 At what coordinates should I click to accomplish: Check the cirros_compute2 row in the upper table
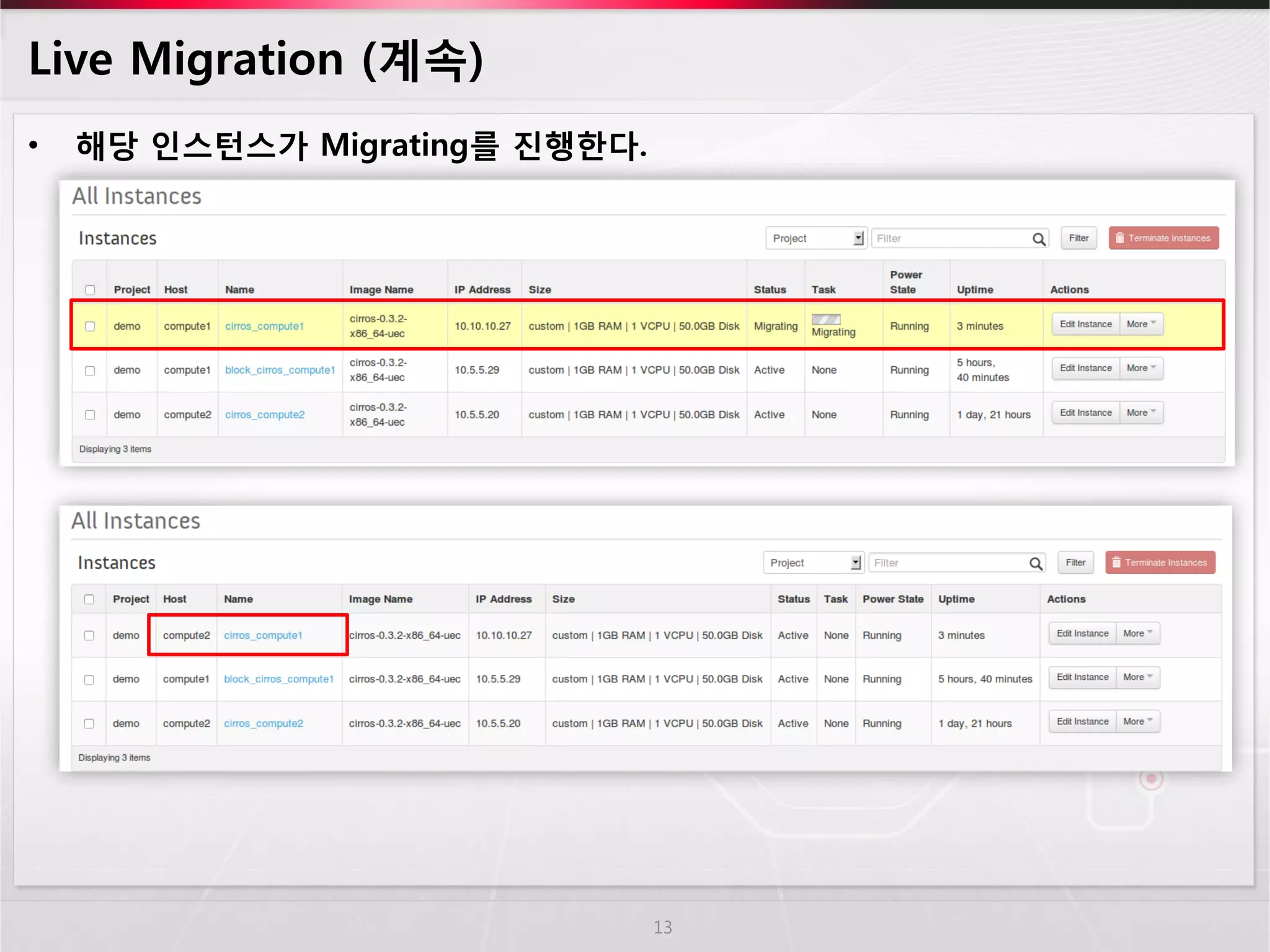click(x=90, y=415)
